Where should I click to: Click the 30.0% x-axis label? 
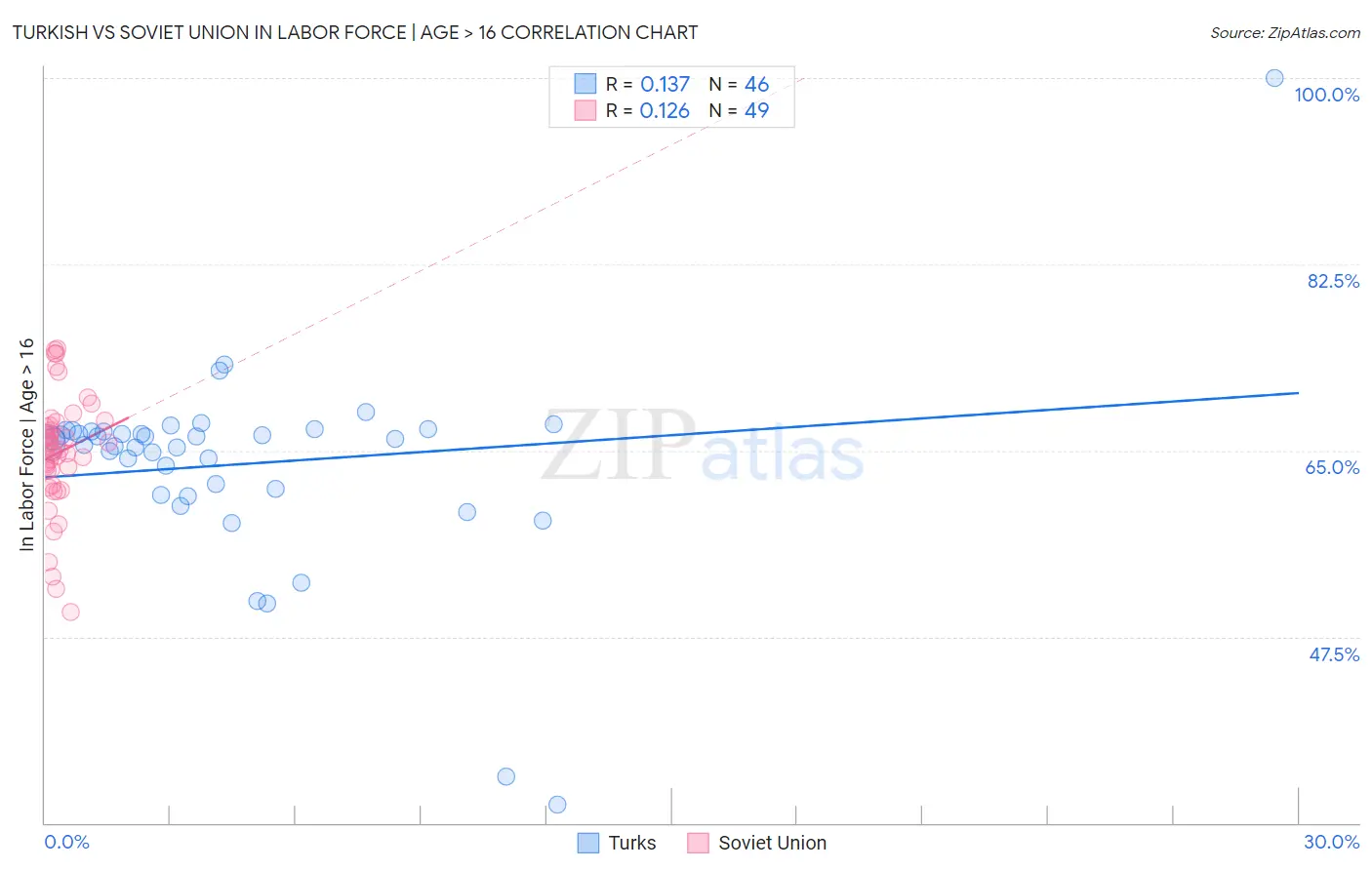(x=1331, y=842)
